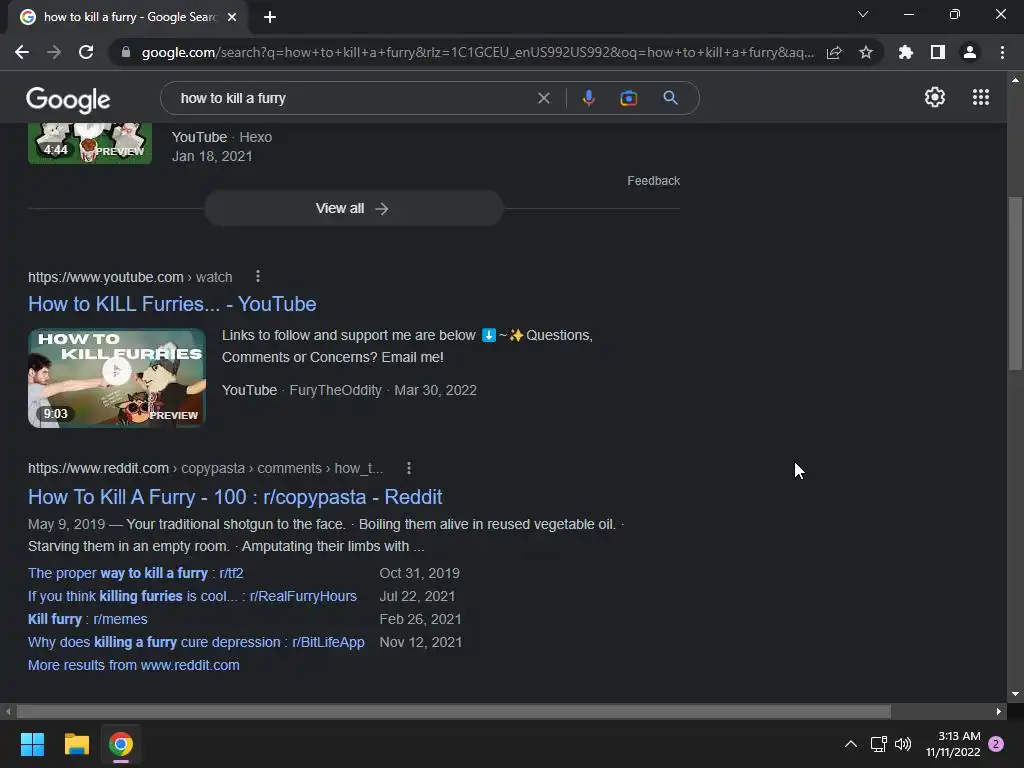The width and height of the screenshot is (1024, 768).
Task: Click the View all videos button
Action: pyautogui.click(x=353, y=208)
